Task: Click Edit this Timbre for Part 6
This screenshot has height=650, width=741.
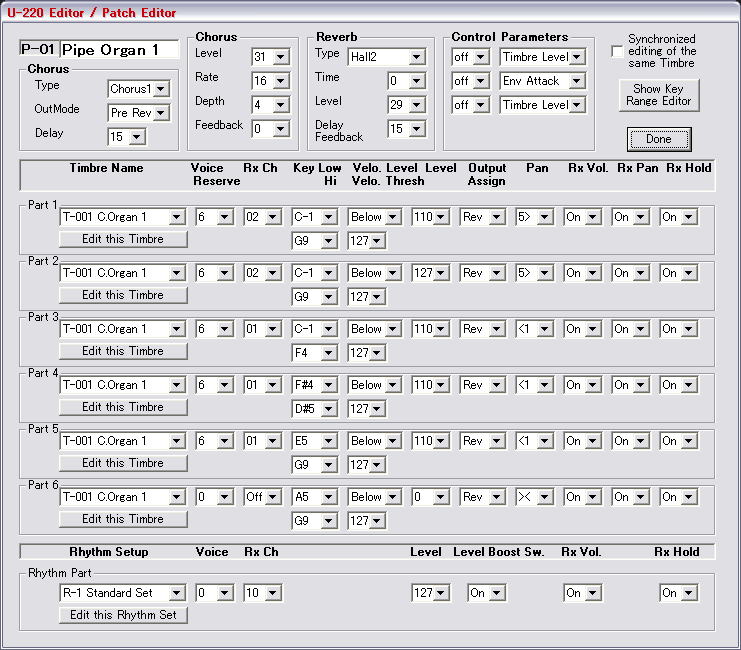Action: click(x=123, y=519)
